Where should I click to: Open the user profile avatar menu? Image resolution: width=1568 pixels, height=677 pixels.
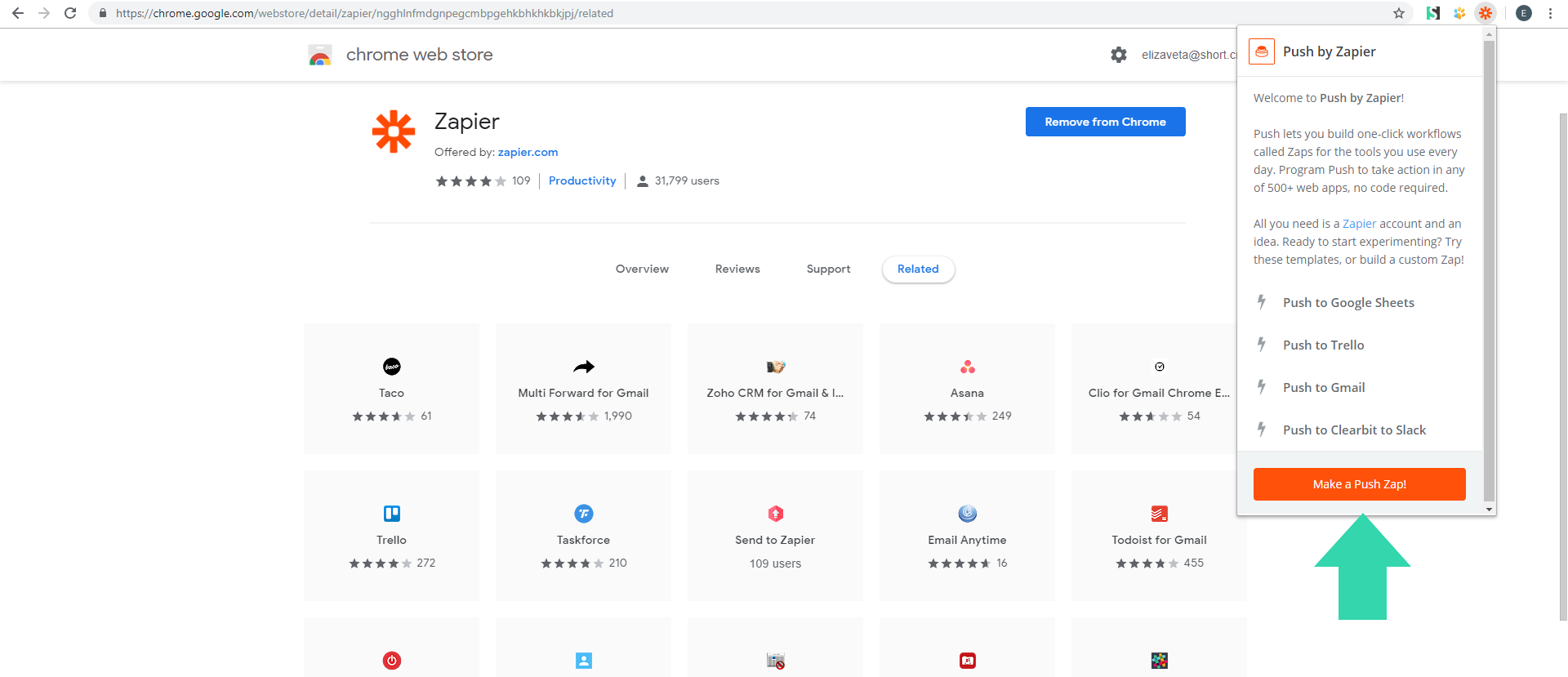pyautogui.click(x=1523, y=13)
